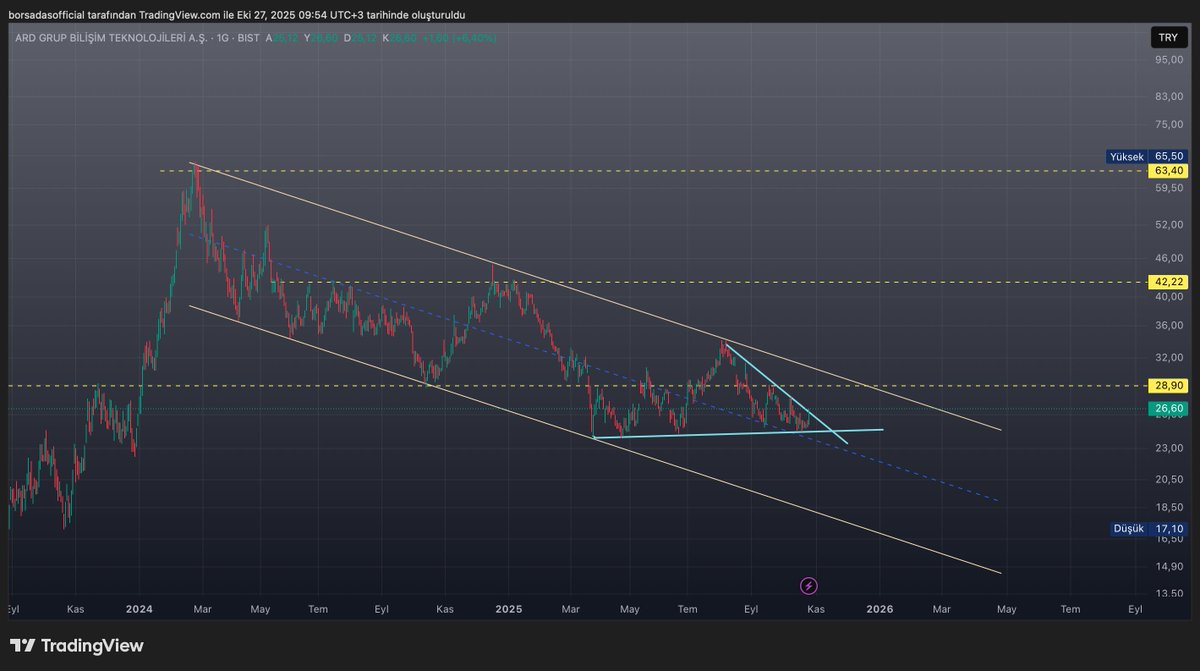Click the 83,00 price scale value
The height and width of the screenshot is (671, 1200).
(1168, 96)
